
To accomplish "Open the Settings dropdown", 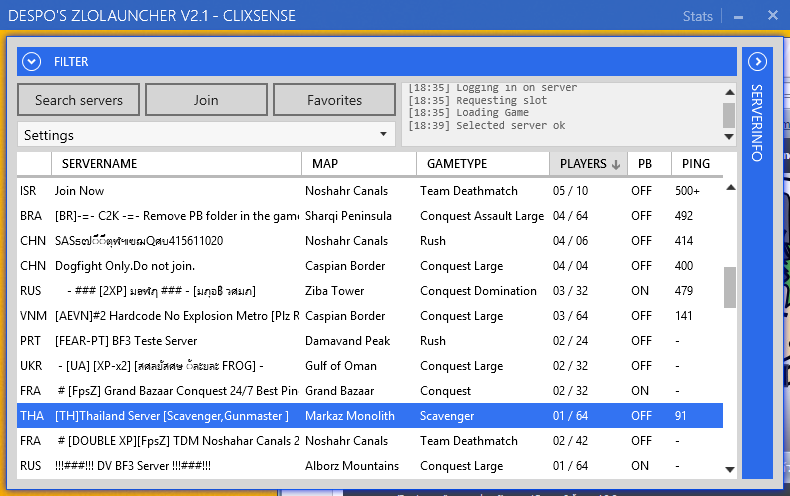I will tap(206, 135).
